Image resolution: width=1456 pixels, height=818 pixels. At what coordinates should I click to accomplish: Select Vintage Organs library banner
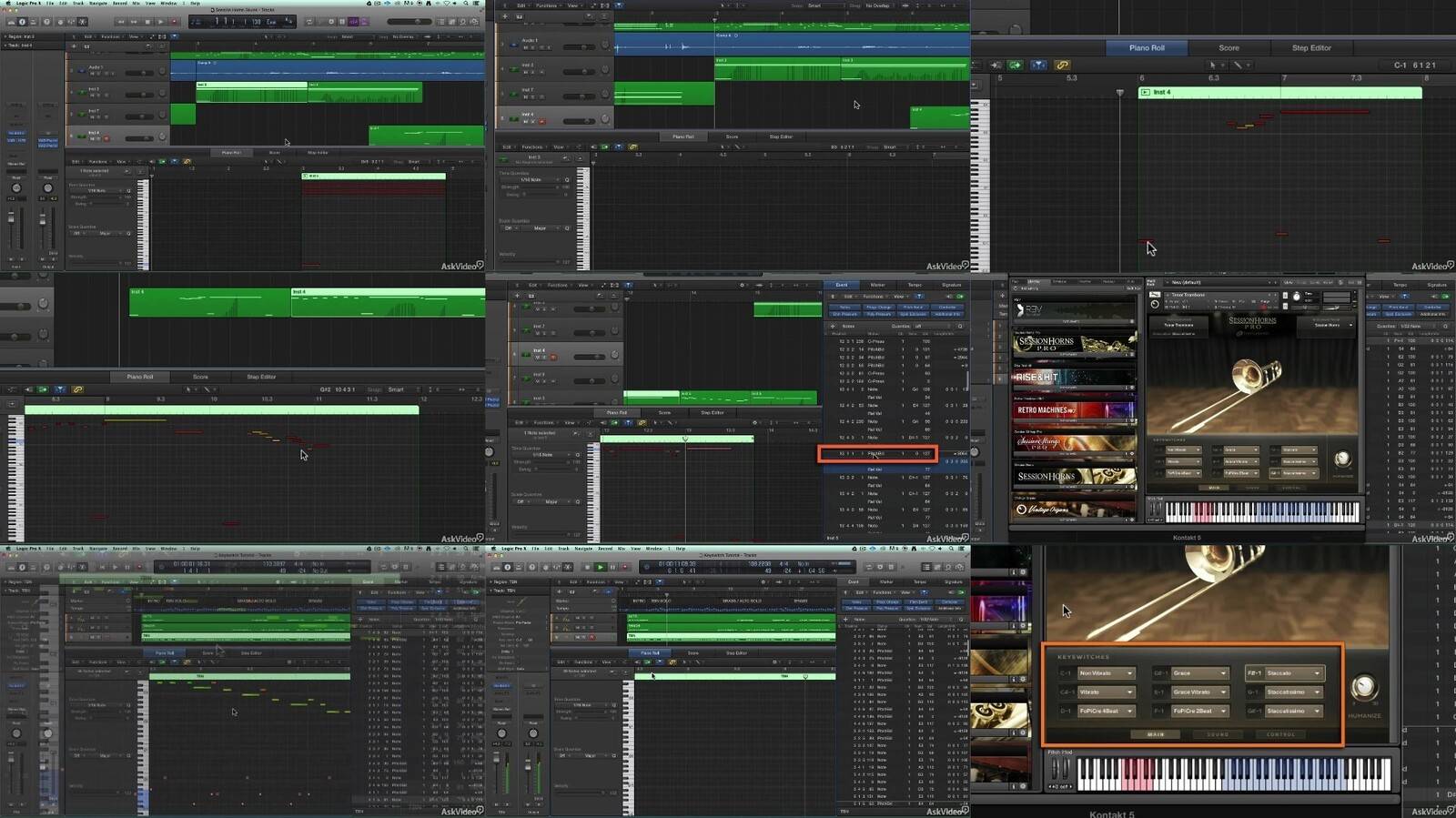click(x=1074, y=510)
